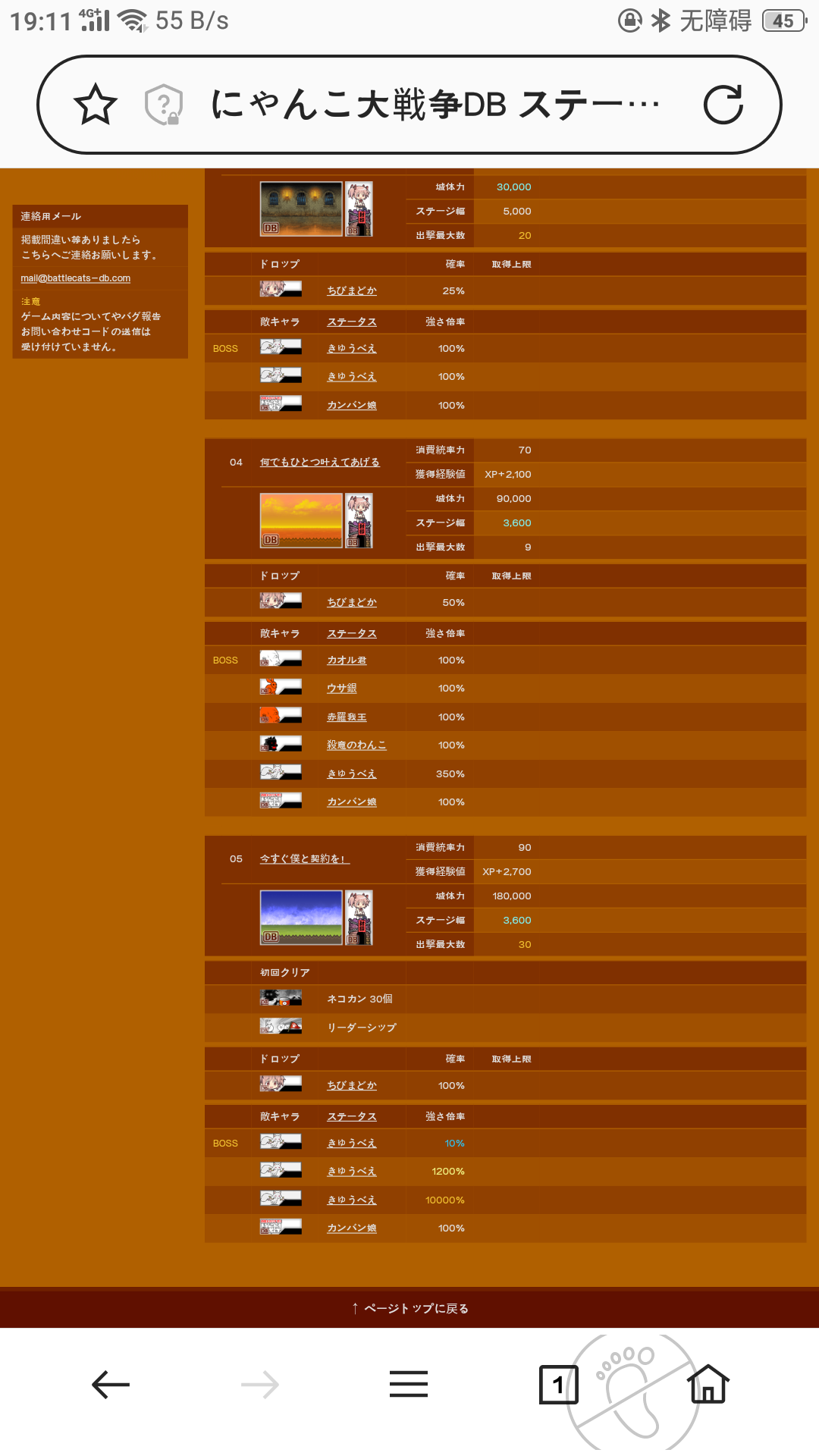Tap the Wi-Fi status icon
Viewport: 819px width, 1456px height.
[133, 20]
